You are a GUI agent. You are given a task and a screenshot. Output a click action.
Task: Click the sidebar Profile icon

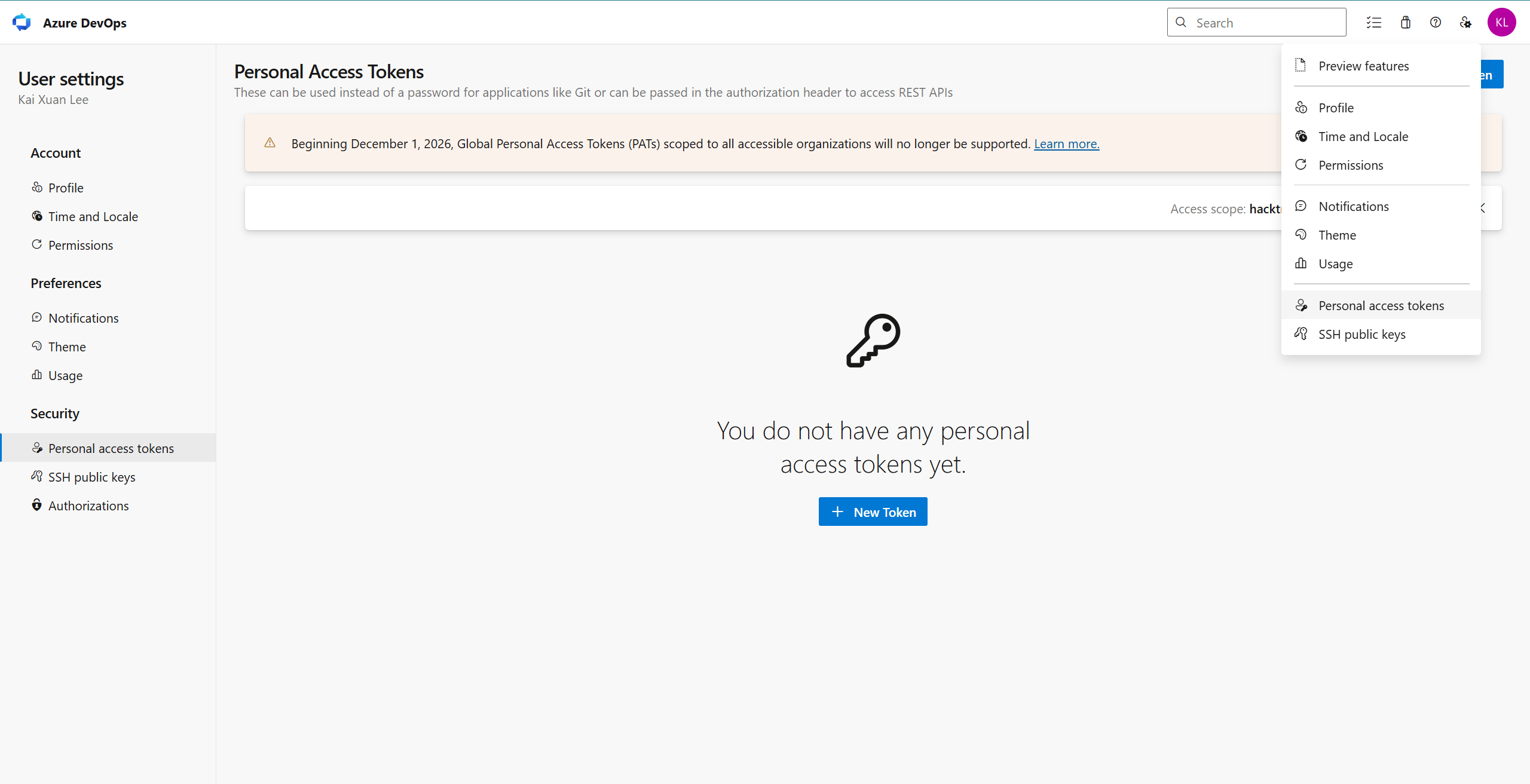(x=37, y=187)
